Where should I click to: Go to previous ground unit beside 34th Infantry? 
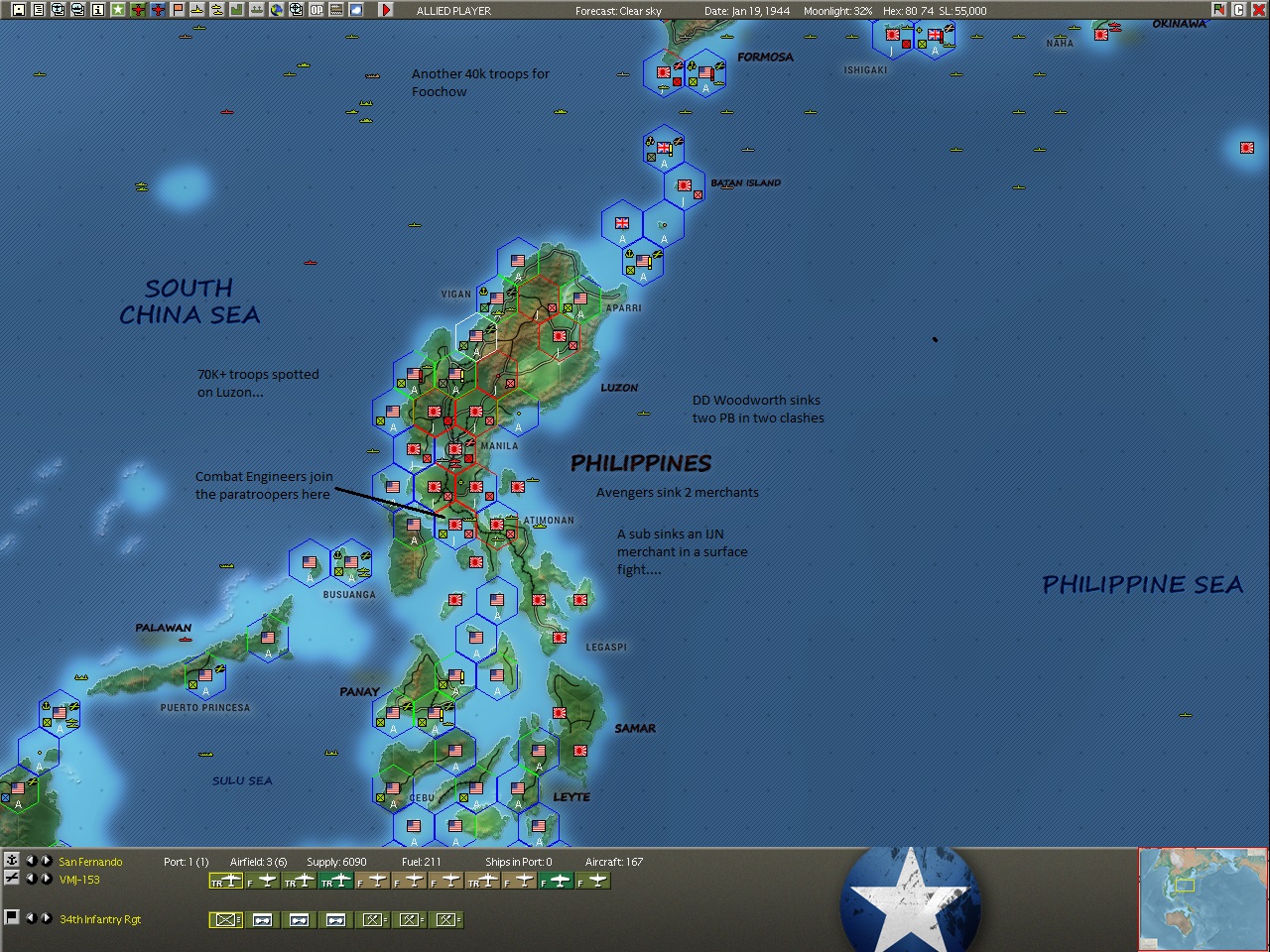click(x=31, y=918)
